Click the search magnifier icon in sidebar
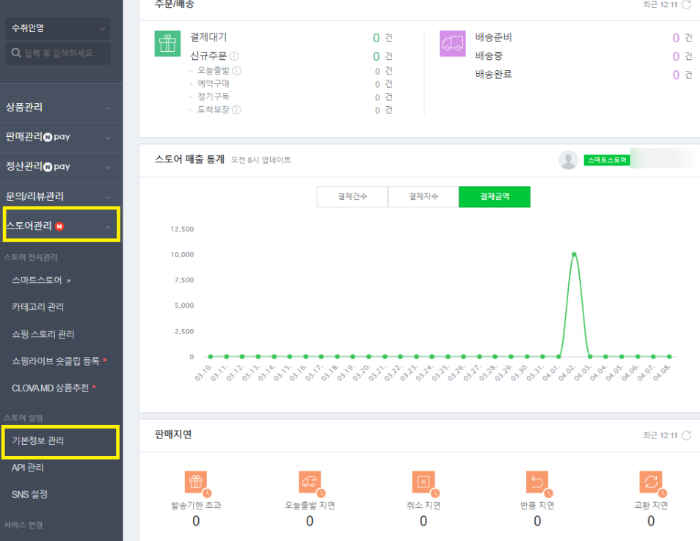 click(x=16, y=53)
